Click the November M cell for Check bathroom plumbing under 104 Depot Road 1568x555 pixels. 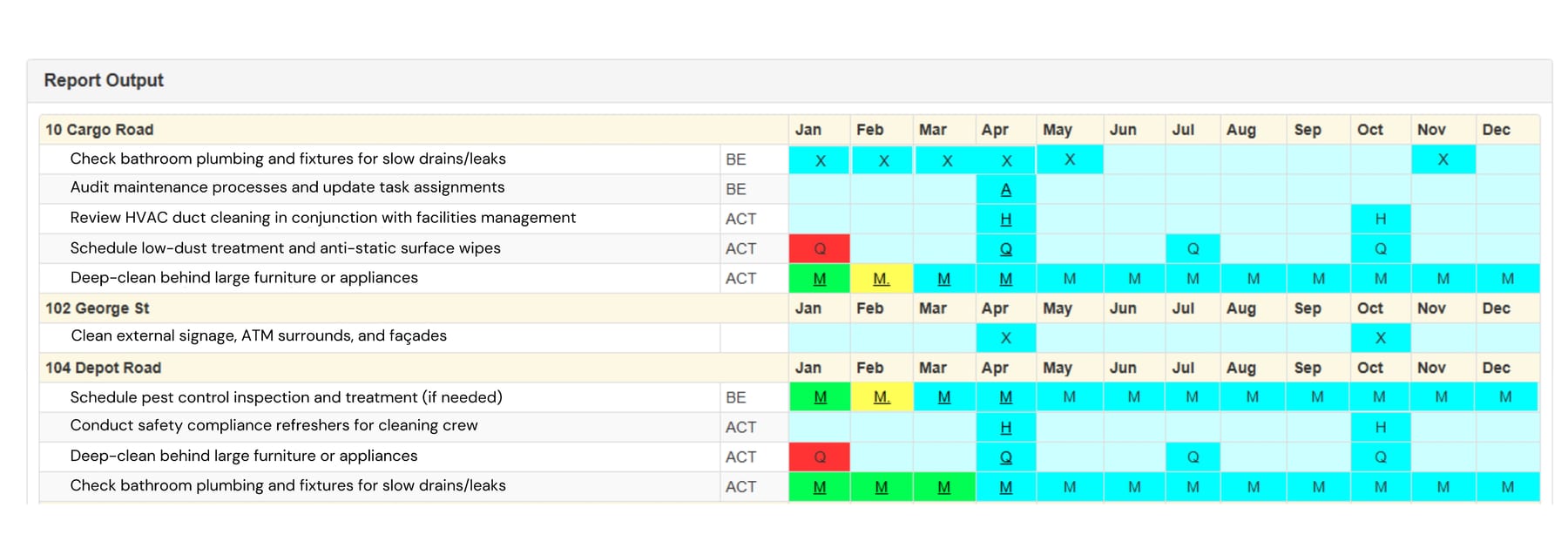(x=1443, y=487)
